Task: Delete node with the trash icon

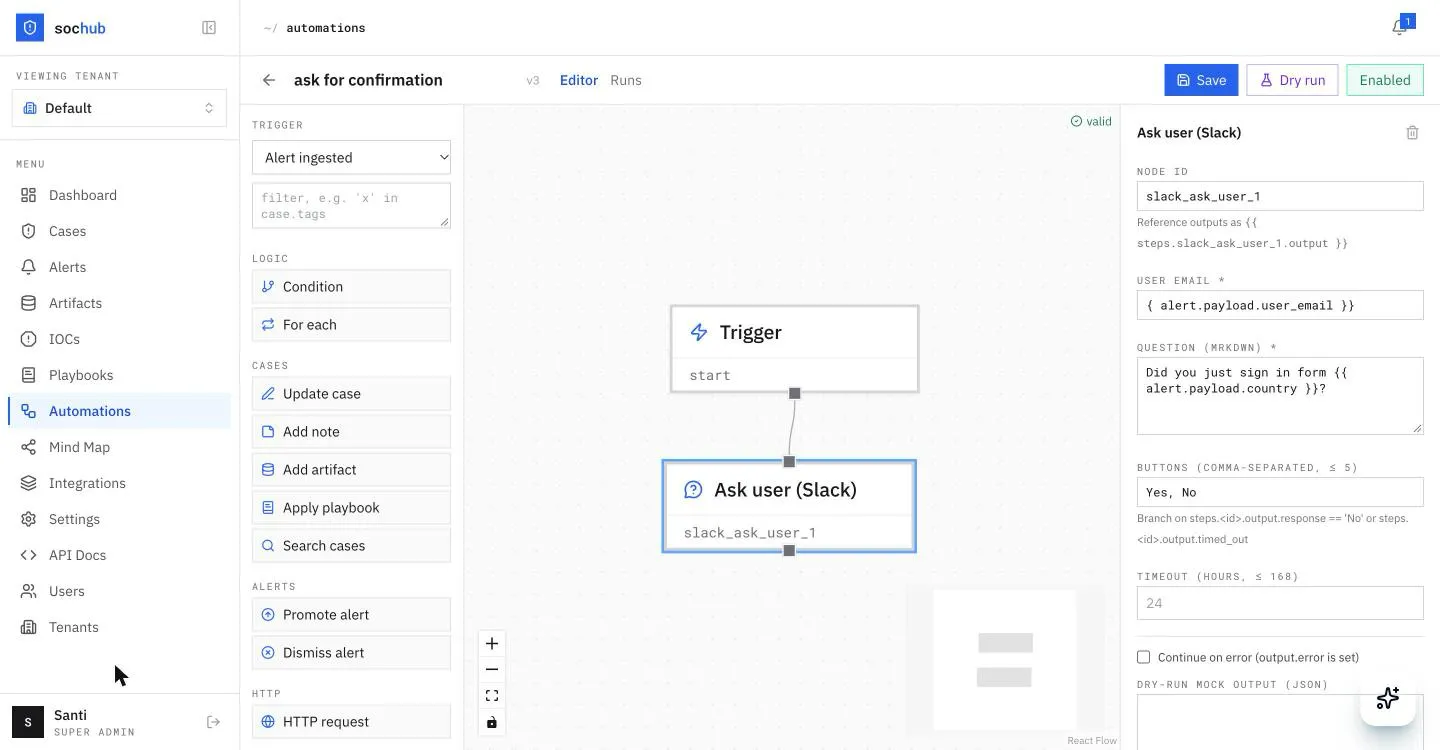Action: pos(1412,132)
